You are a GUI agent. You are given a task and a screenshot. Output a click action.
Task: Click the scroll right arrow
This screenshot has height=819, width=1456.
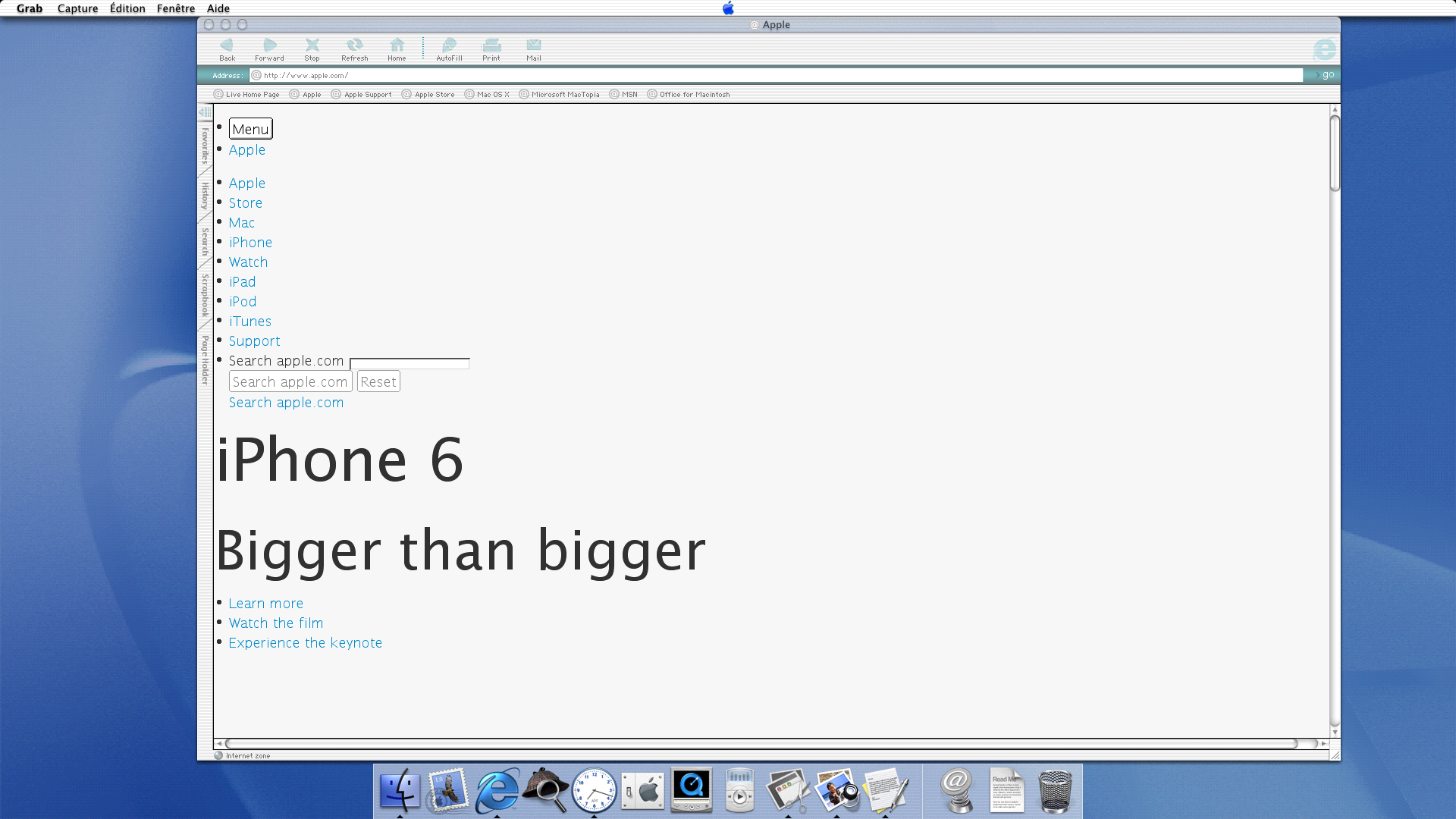point(1324,744)
